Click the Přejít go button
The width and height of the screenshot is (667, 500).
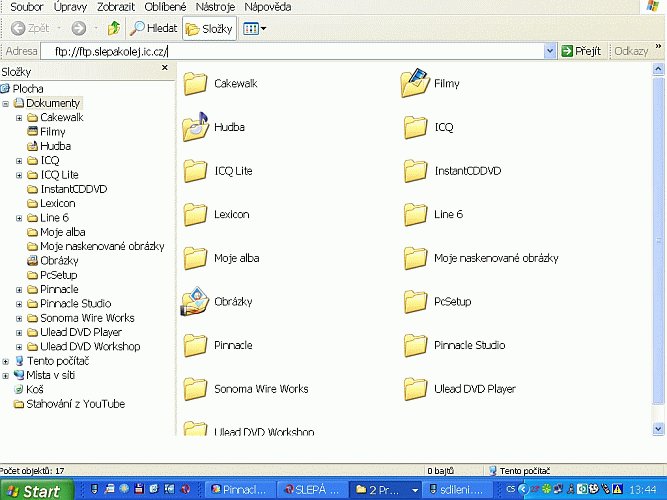tap(581, 51)
